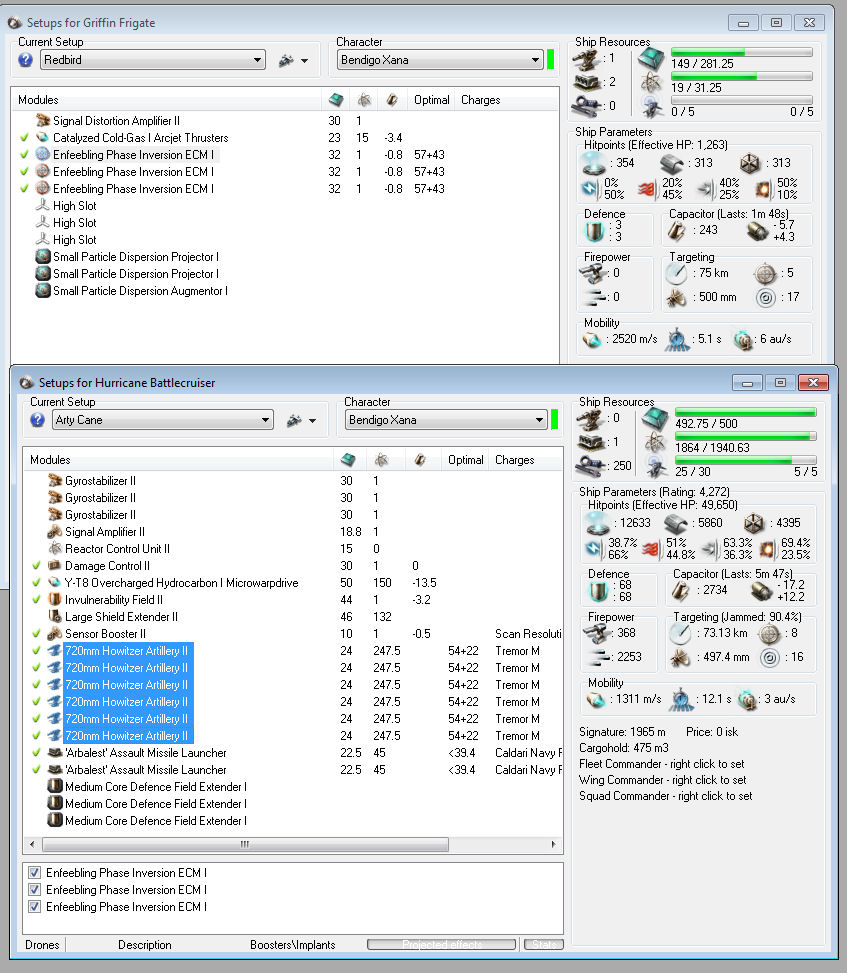847x973 pixels.
Task: Click horizontal scrollbar thumb in Hurricane modules list
Action: click(245, 845)
